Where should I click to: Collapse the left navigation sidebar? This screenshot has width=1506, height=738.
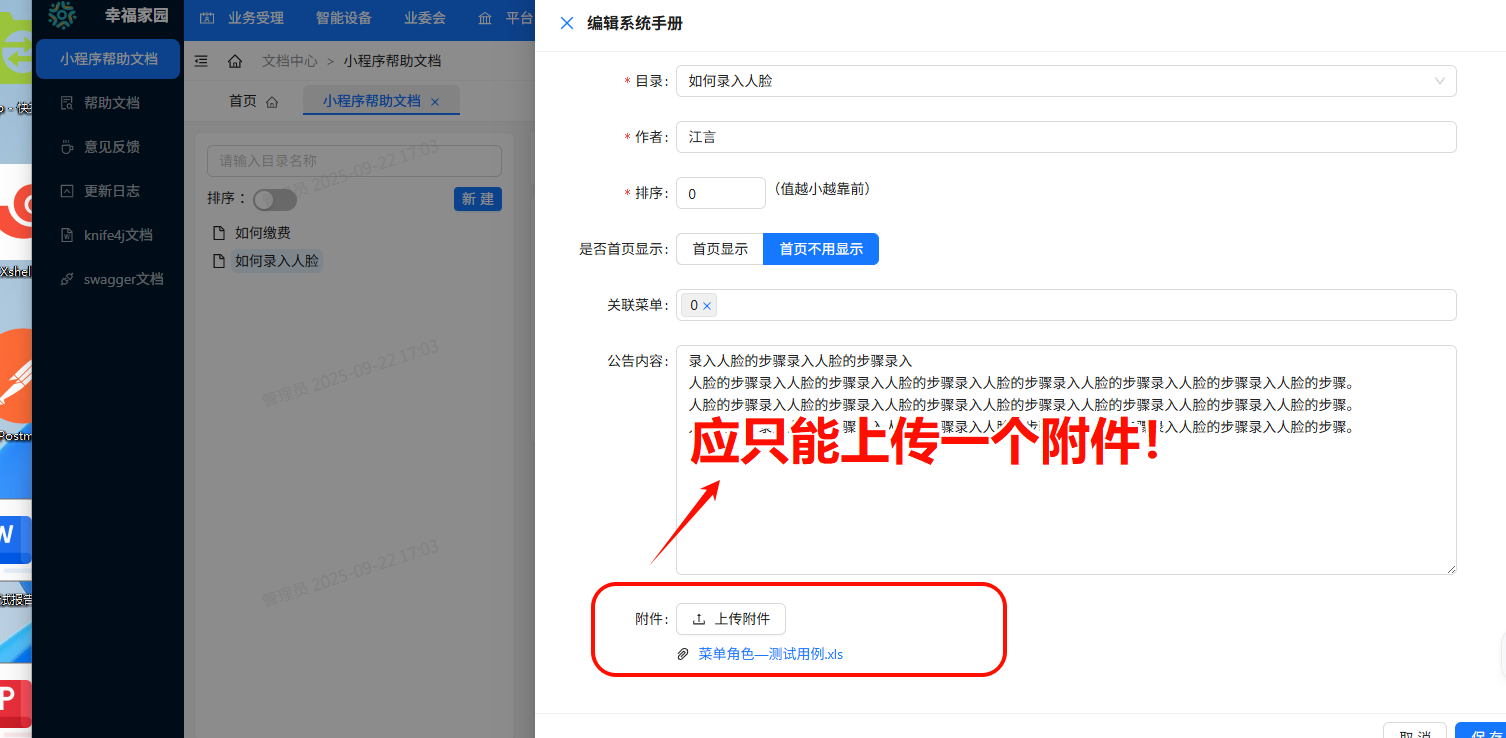pos(201,60)
